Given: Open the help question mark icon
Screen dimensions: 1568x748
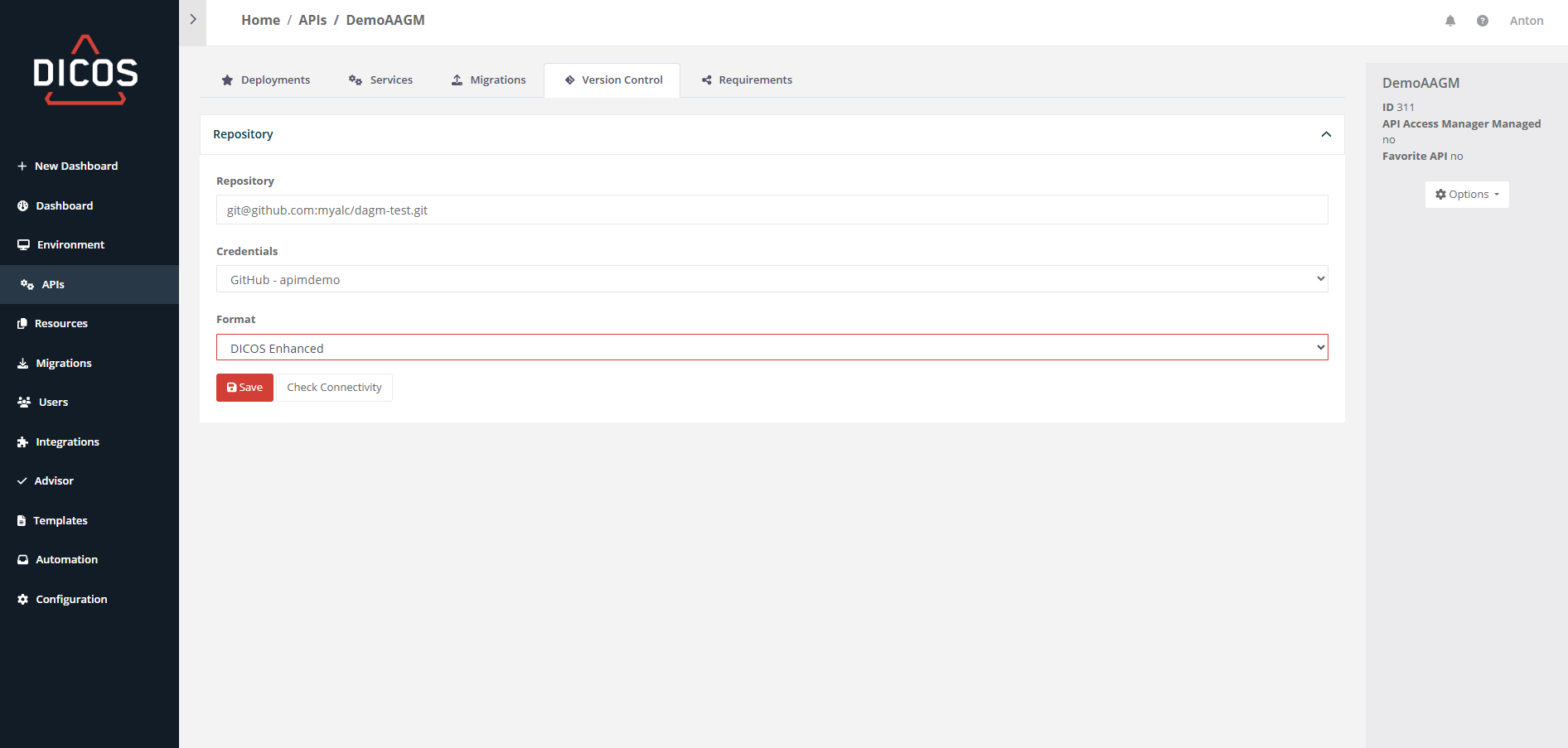Looking at the screenshot, I should pyautogui.click(x=1482, y=21).
